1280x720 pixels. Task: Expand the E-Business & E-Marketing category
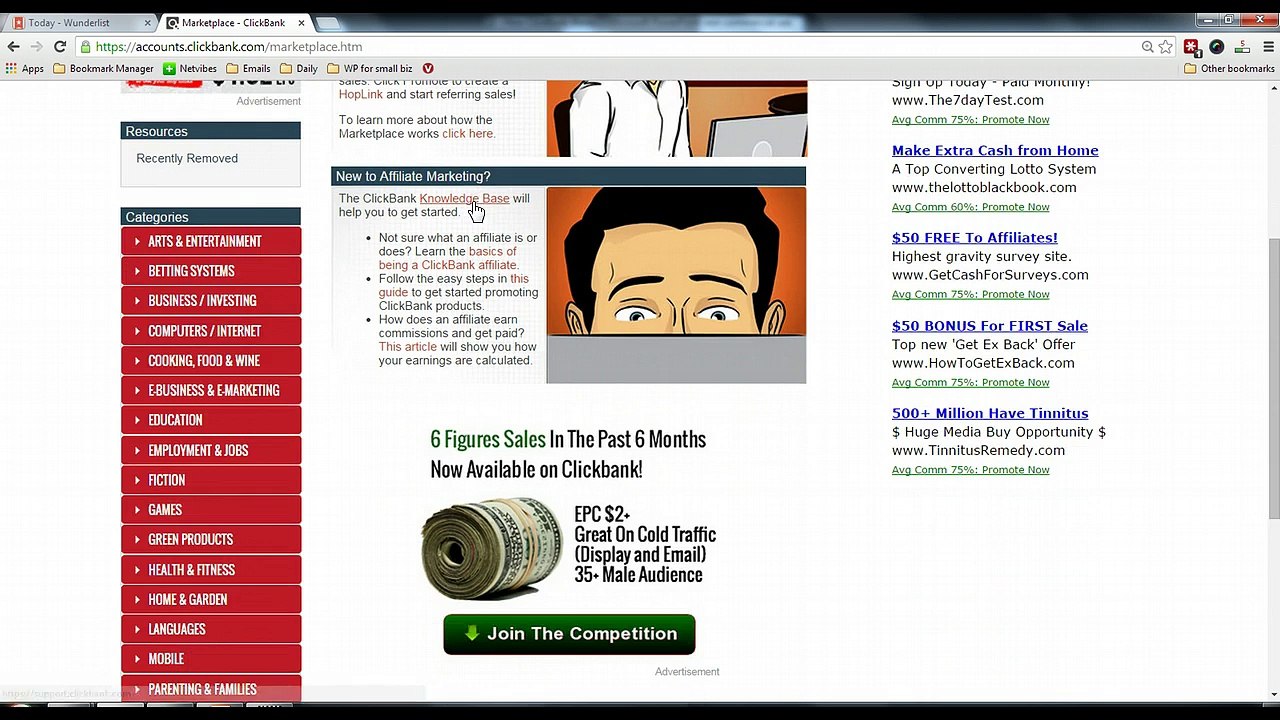click(x=211, y=390)
